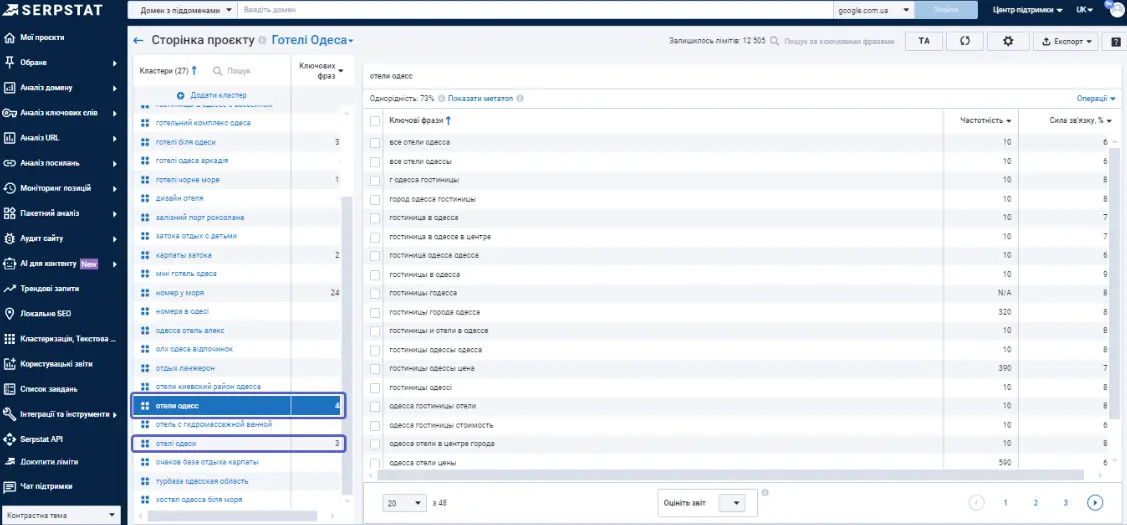This screenshot has height=525, width=1127.
Task: Click the Введіть домен input field
Action: (x=535, y=10)
